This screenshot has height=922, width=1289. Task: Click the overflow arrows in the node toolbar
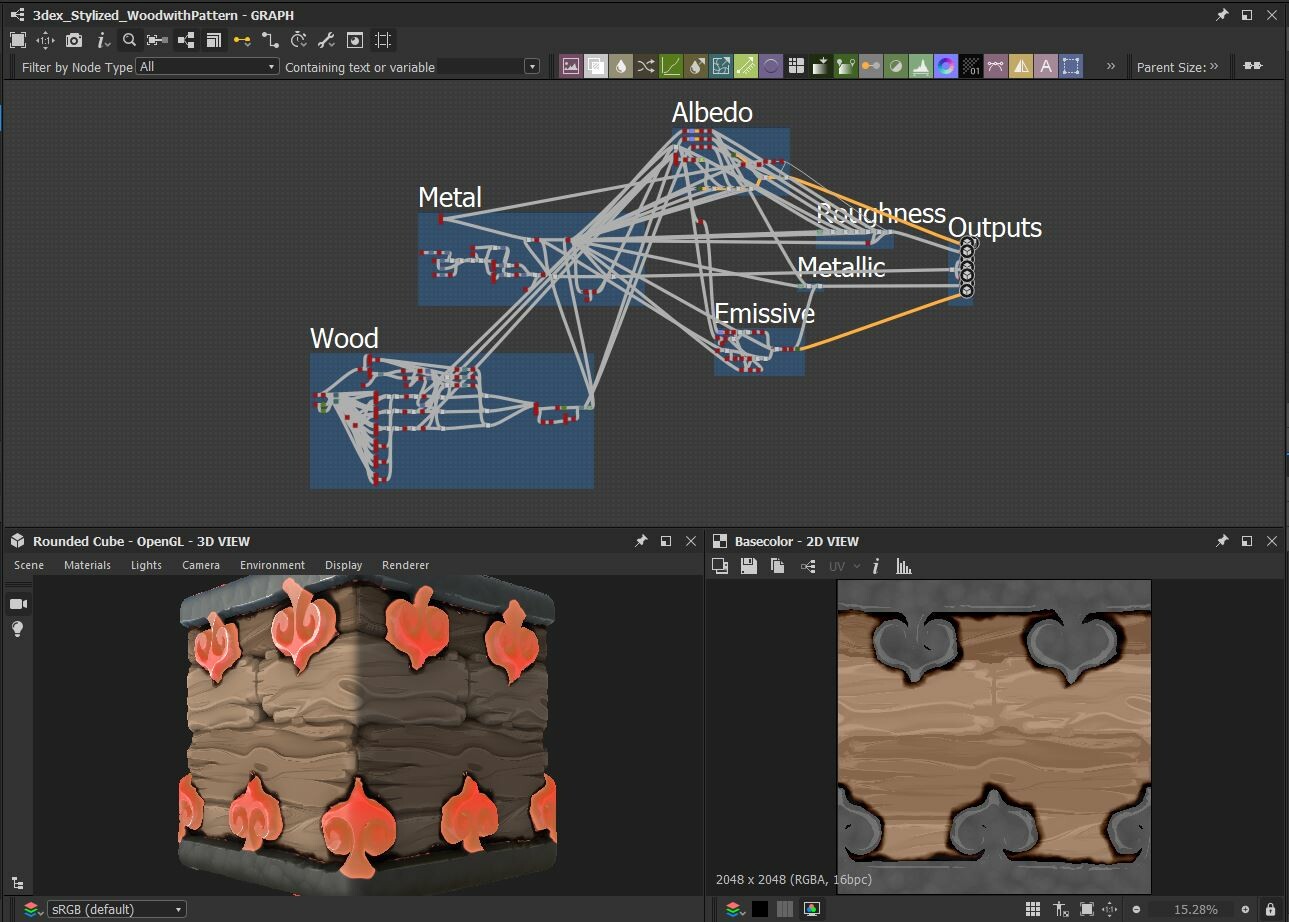1110,65
